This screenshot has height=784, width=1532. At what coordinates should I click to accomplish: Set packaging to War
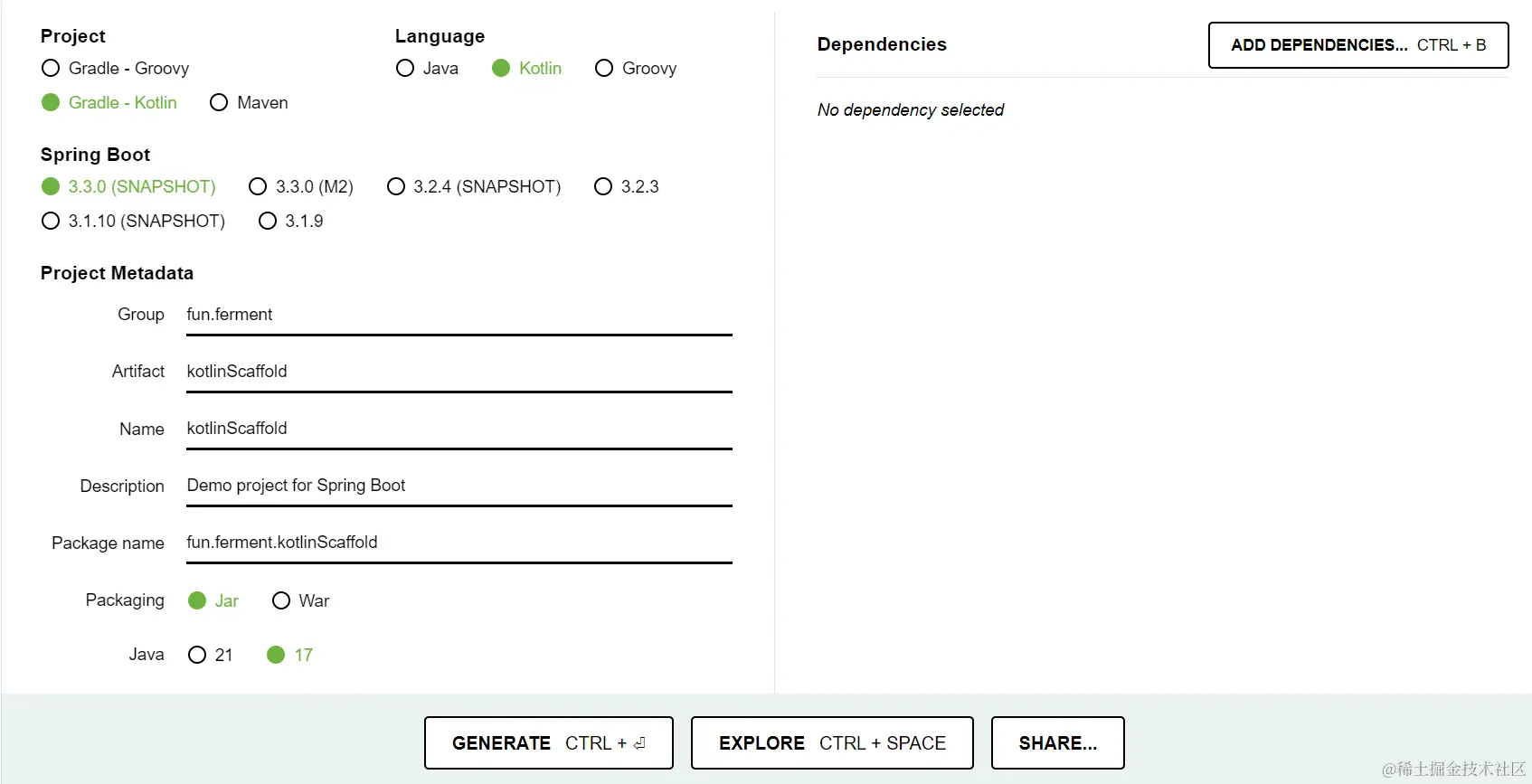(x=301, y=601)
